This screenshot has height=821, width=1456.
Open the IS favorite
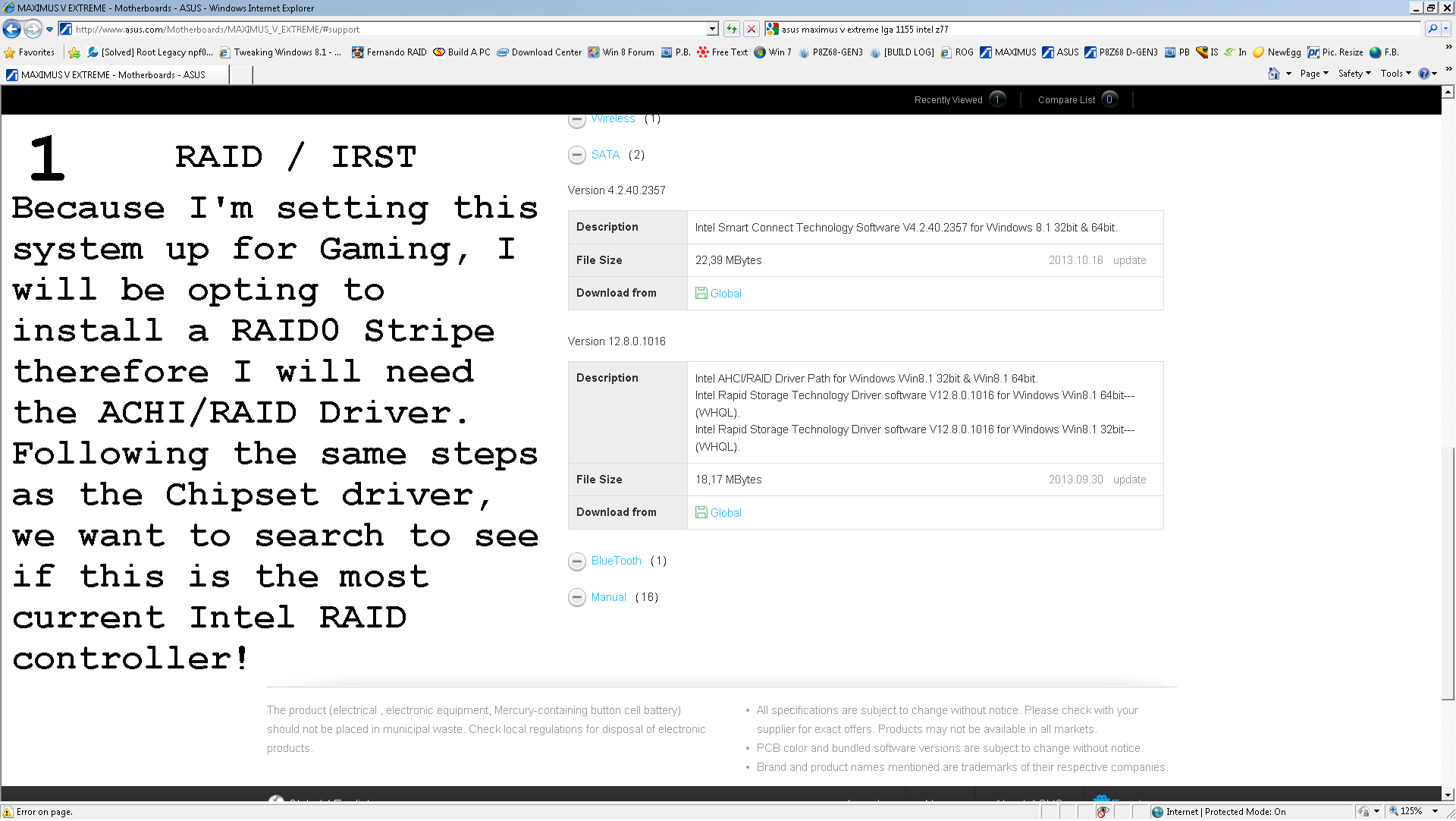point(1207,52)
